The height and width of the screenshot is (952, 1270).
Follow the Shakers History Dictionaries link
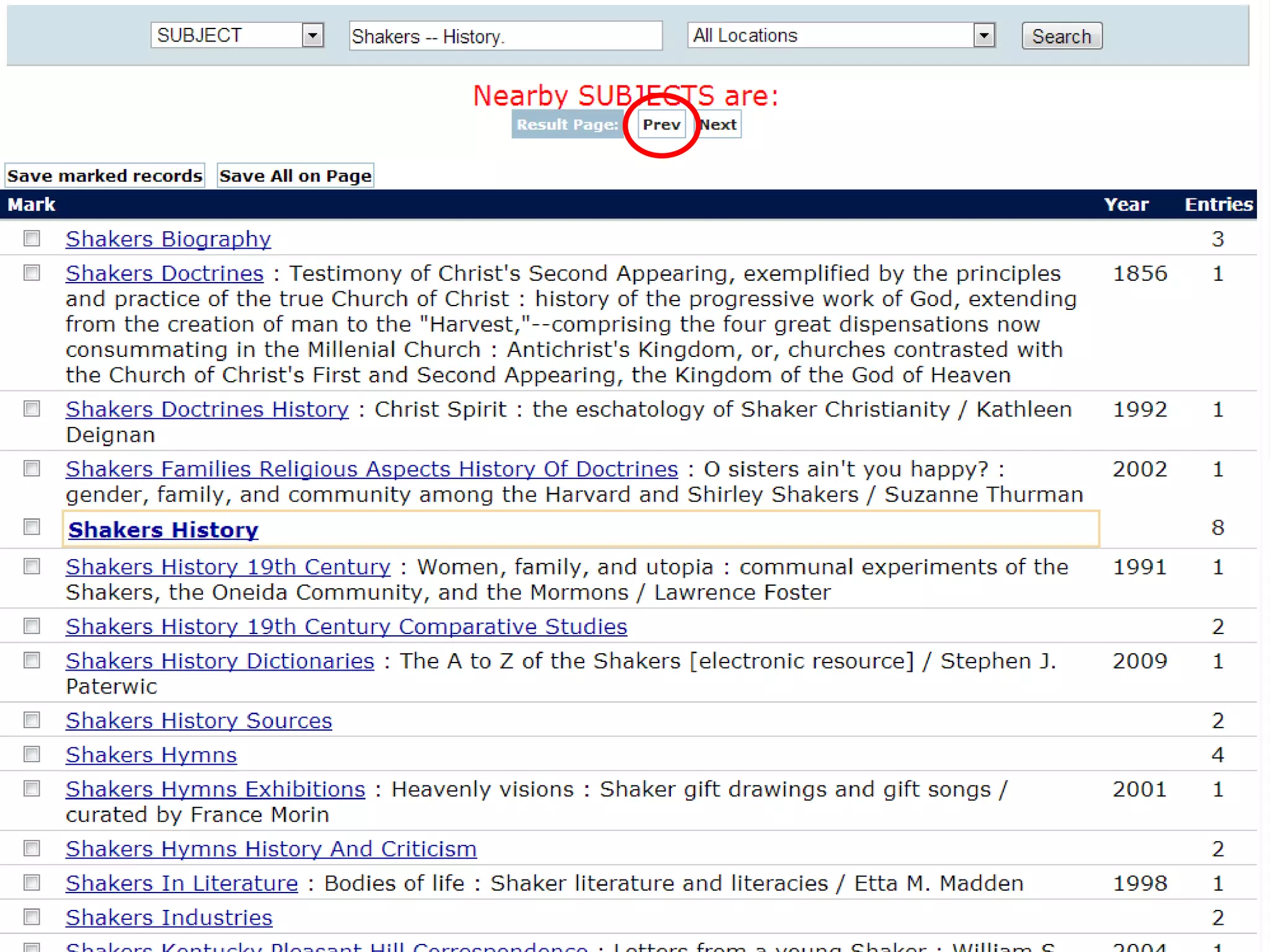[x=220, y=661]
